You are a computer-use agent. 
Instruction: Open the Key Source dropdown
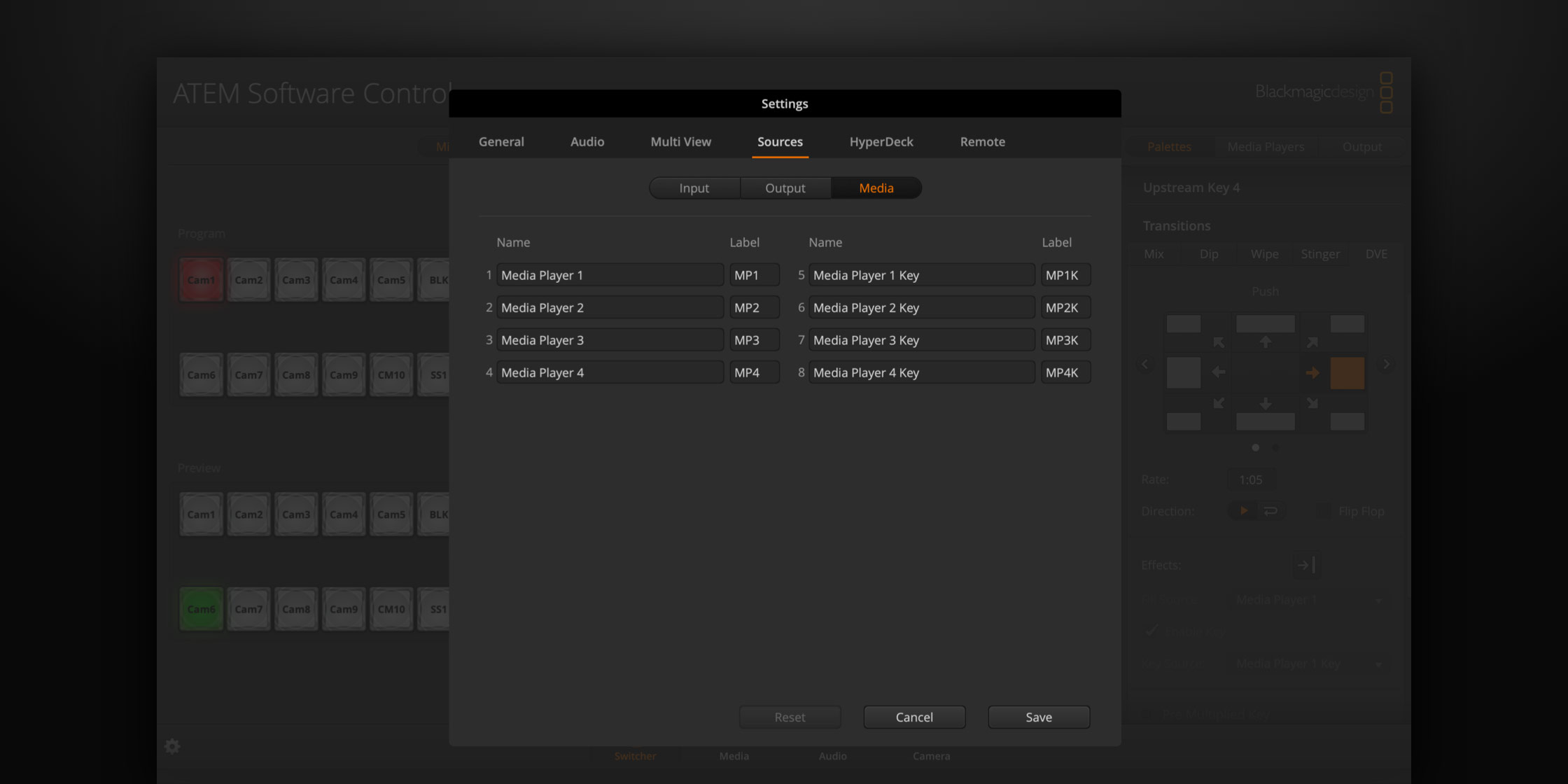pyautogui.click(x=1309, y=663)
